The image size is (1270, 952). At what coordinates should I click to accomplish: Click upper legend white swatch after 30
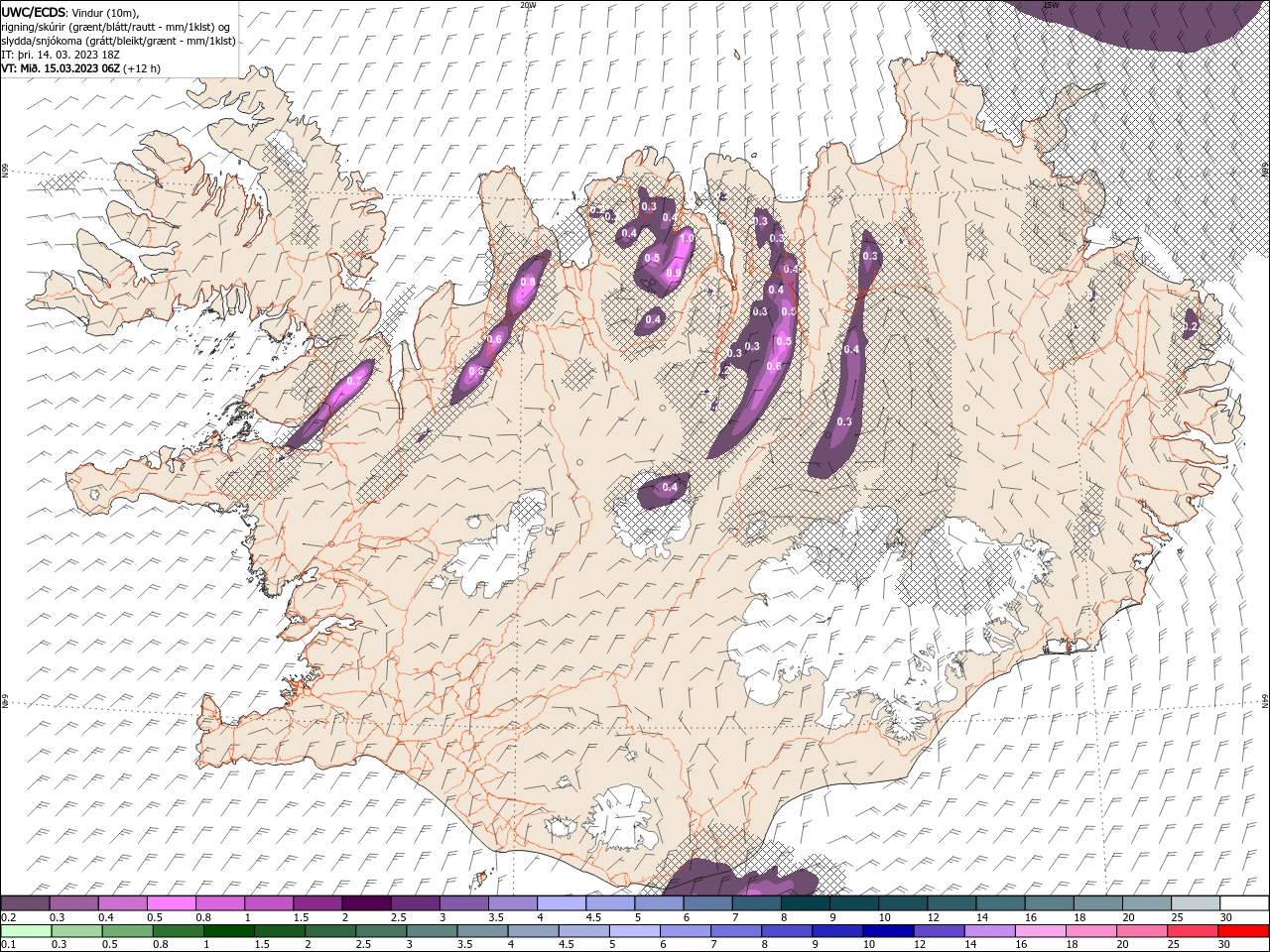click(x=1244, y=903)
